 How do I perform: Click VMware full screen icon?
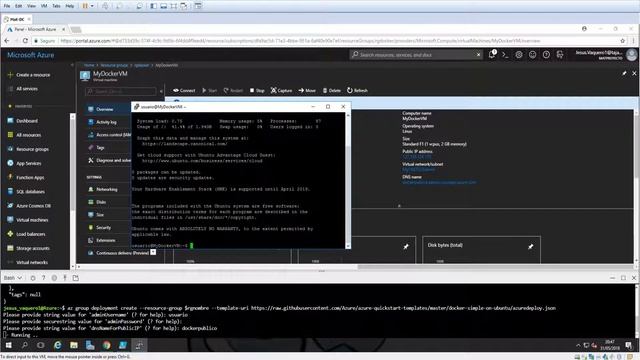173,6
